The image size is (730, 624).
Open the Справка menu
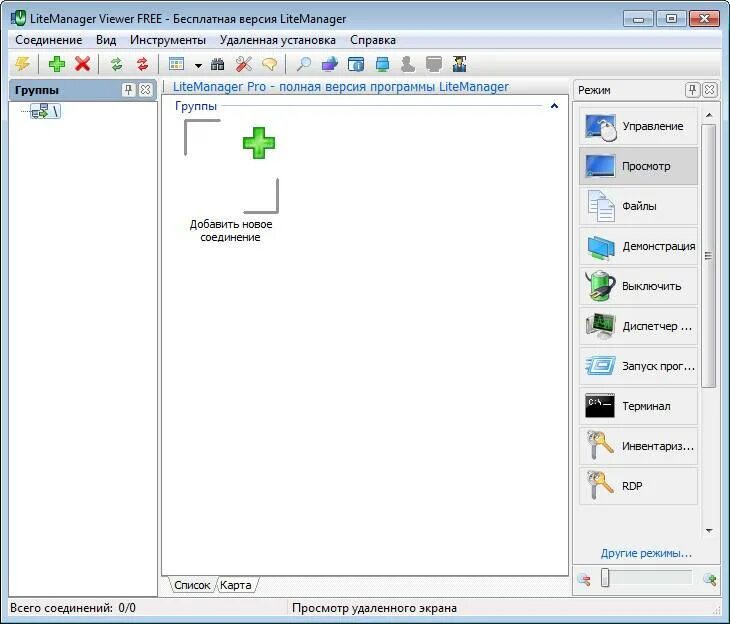(x=373, y=40)
